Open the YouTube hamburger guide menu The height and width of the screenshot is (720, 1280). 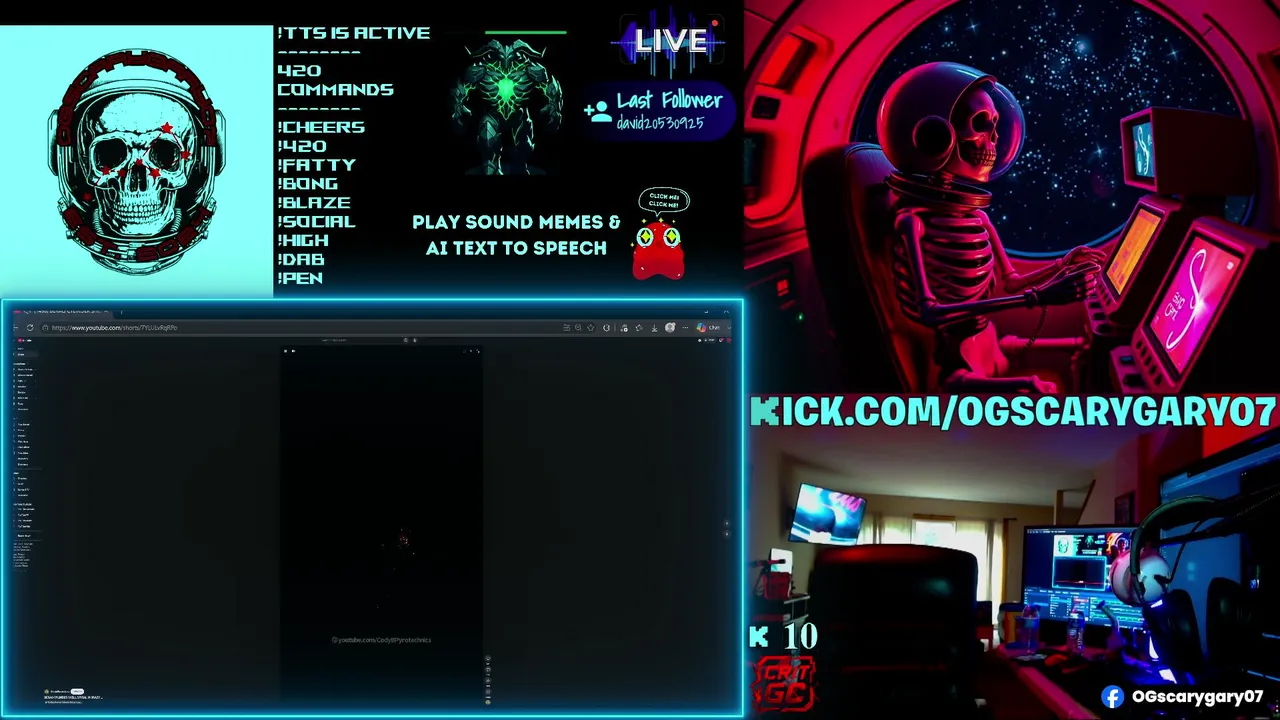(x=16, y=340)
